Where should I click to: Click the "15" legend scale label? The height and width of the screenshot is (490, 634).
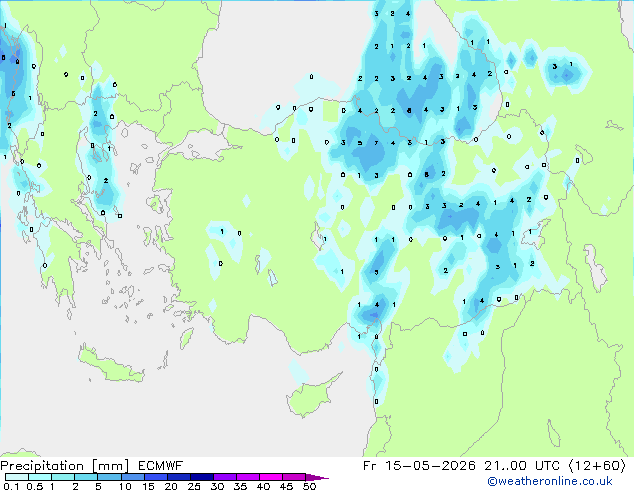[148, 486]
